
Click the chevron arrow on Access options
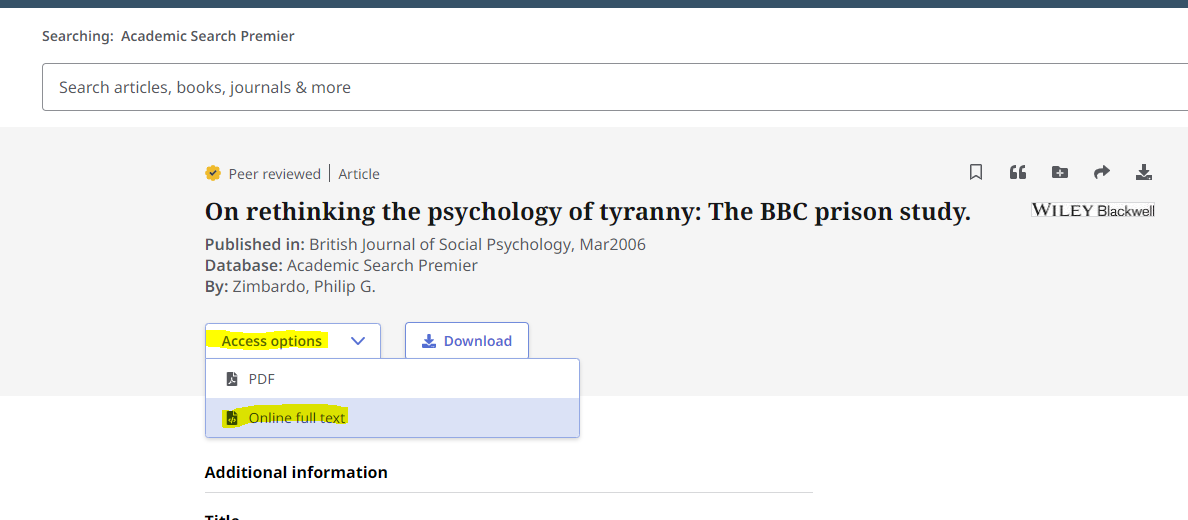(x=359, y=341)
